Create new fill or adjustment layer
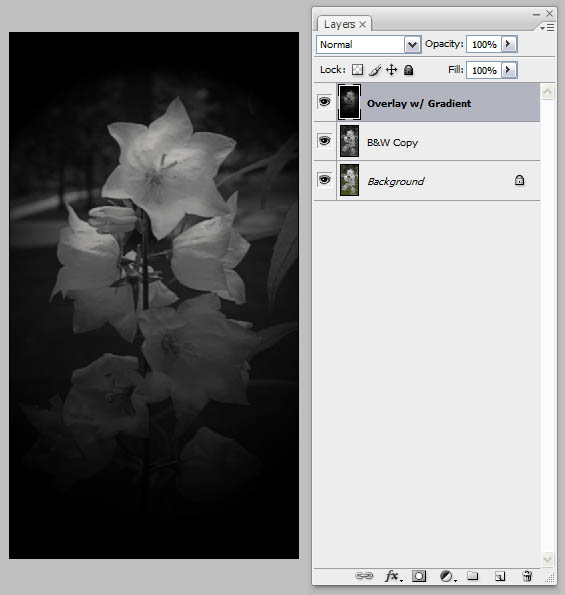Viewport: 565px width, 595px height. (447, 576)
